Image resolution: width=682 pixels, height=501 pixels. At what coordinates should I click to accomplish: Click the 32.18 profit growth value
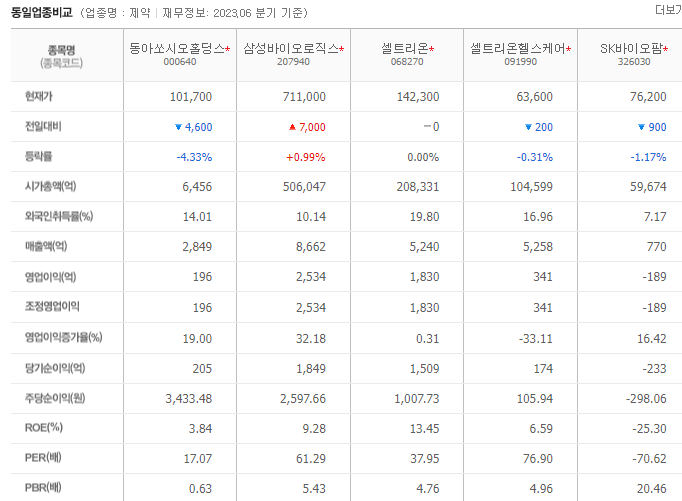(x=311, y=338)
